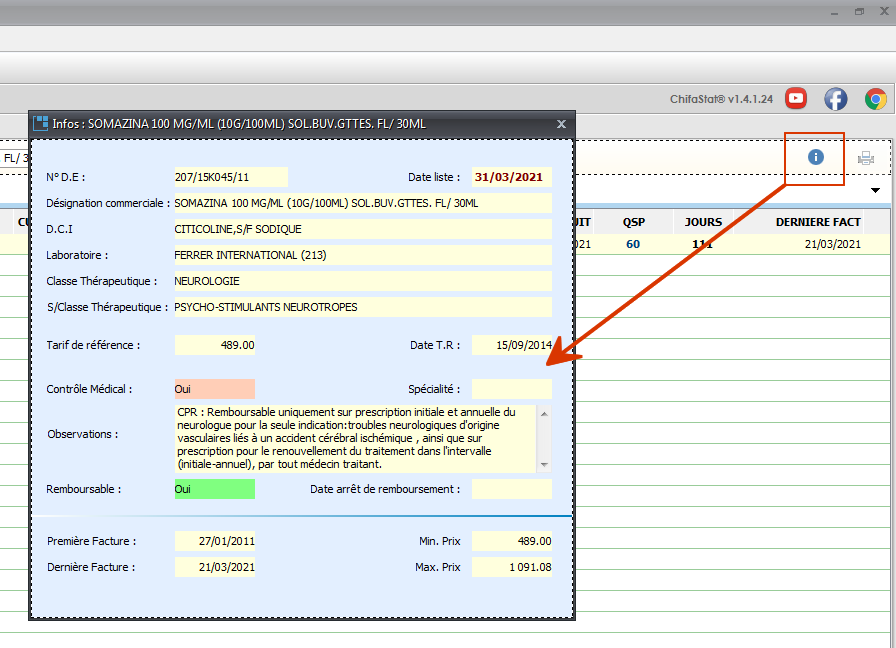This screenshot has height=648, width=896.
Task: Sort by the JOURS column header
Action: (703, 222)
